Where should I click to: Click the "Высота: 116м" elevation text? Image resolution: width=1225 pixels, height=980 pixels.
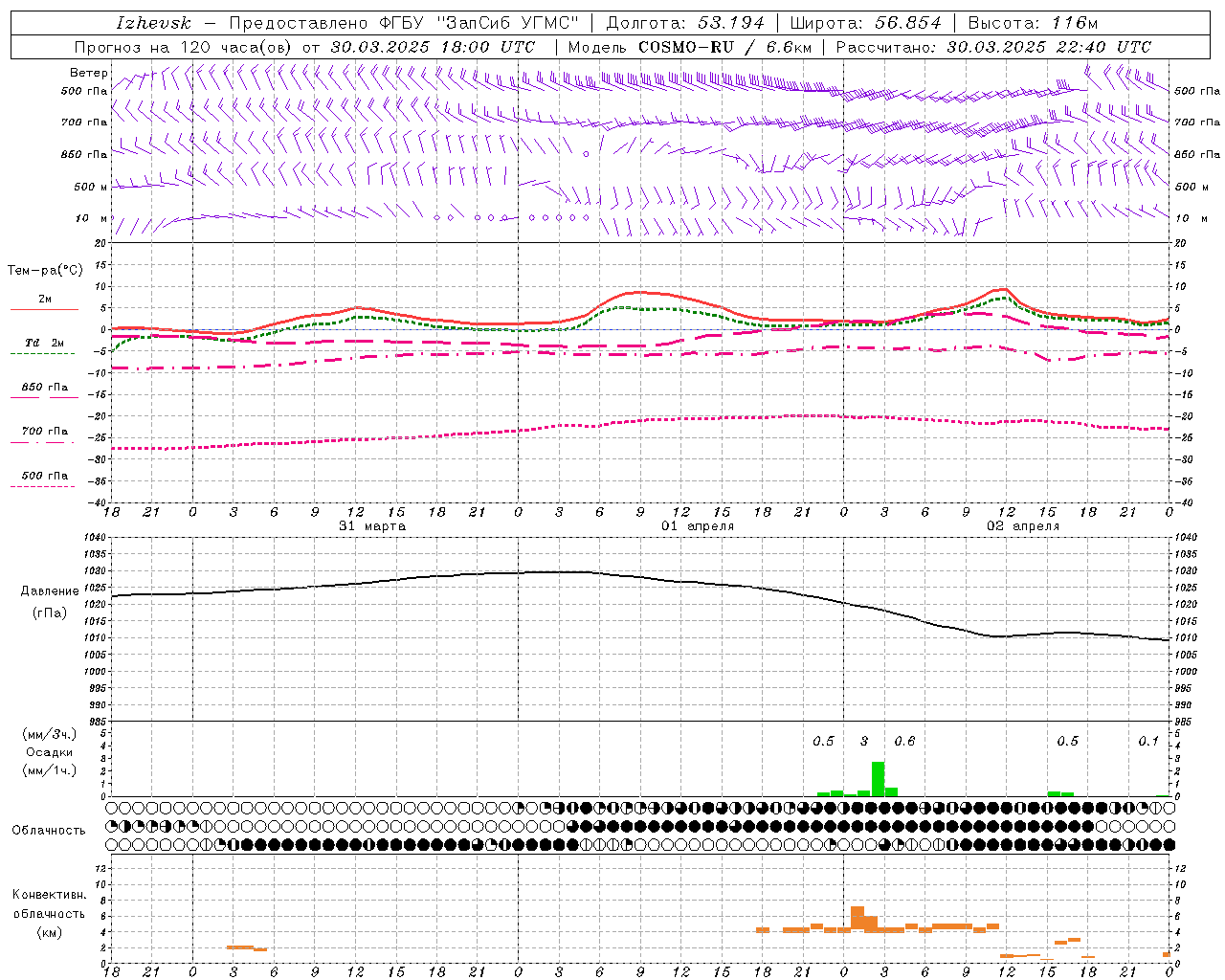pos(1033,23)
